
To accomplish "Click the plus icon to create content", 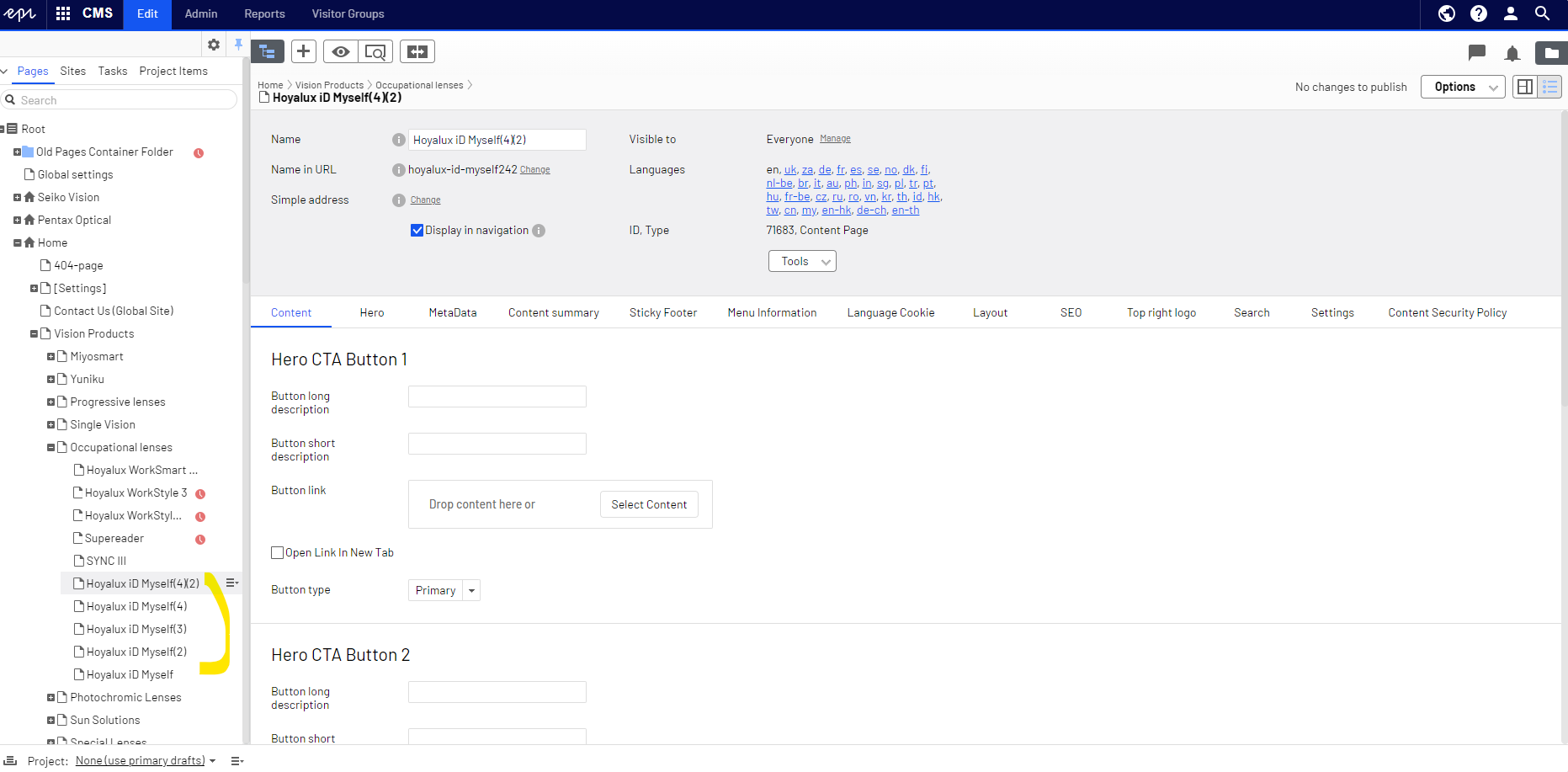I will click(x=304, y=52).
